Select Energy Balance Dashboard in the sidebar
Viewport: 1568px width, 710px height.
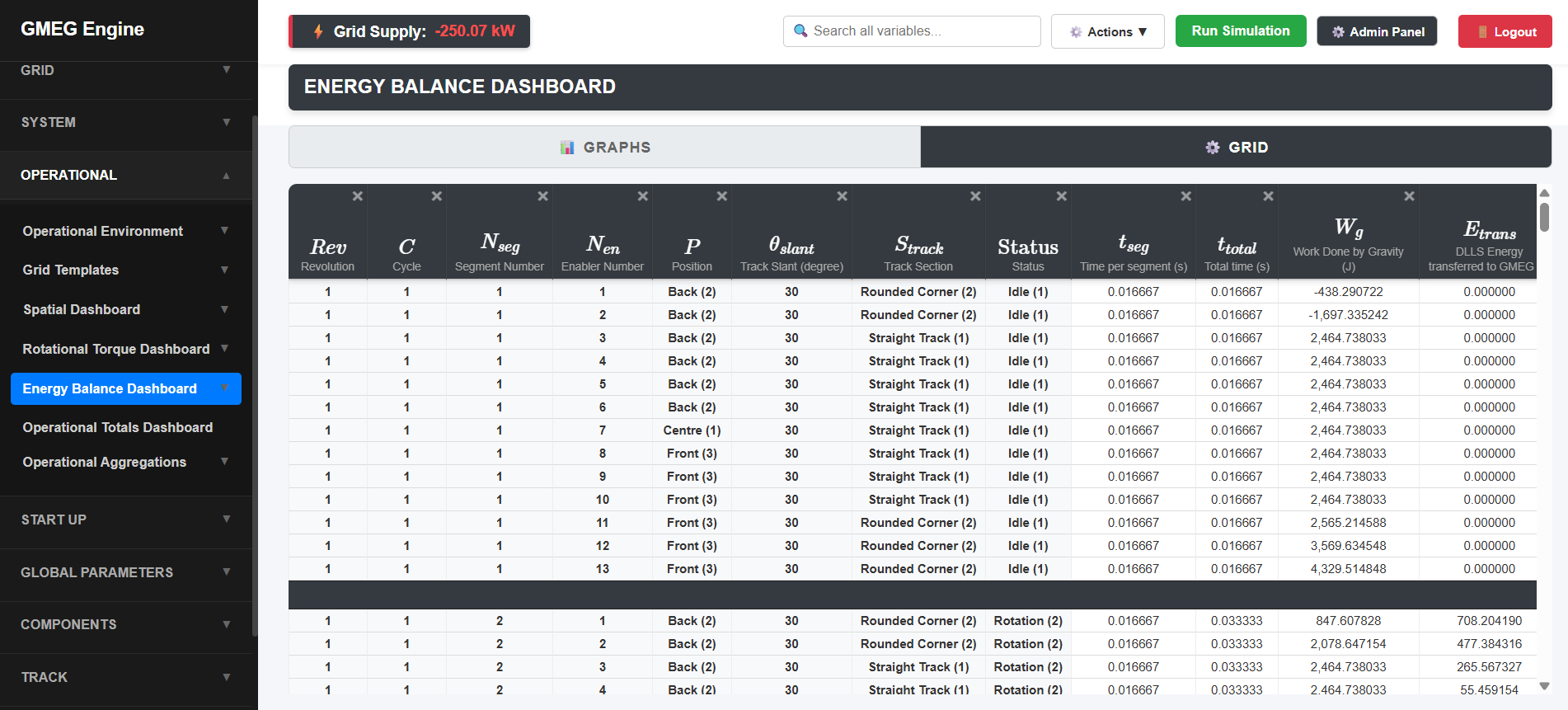(x=126, y=388)
